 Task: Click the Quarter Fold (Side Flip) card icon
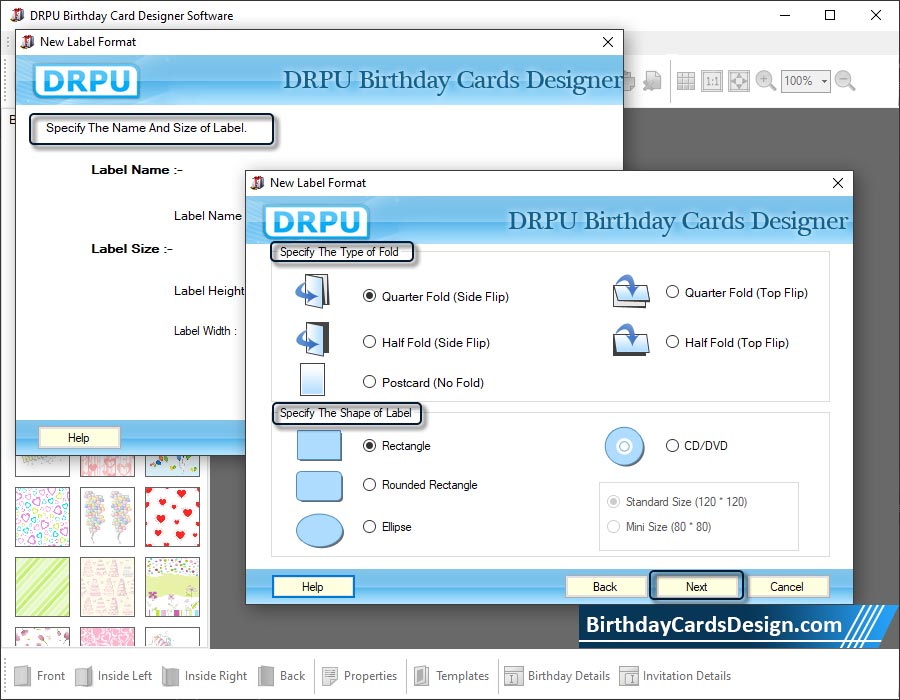click(x=313, y=291)
